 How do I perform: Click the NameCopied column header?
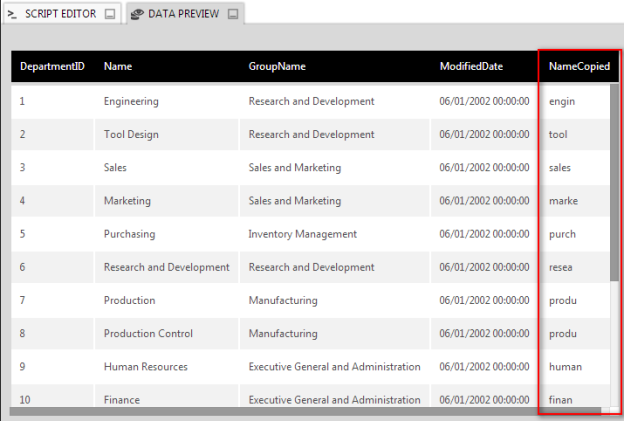pyautogui.click(x=579, y=67)
